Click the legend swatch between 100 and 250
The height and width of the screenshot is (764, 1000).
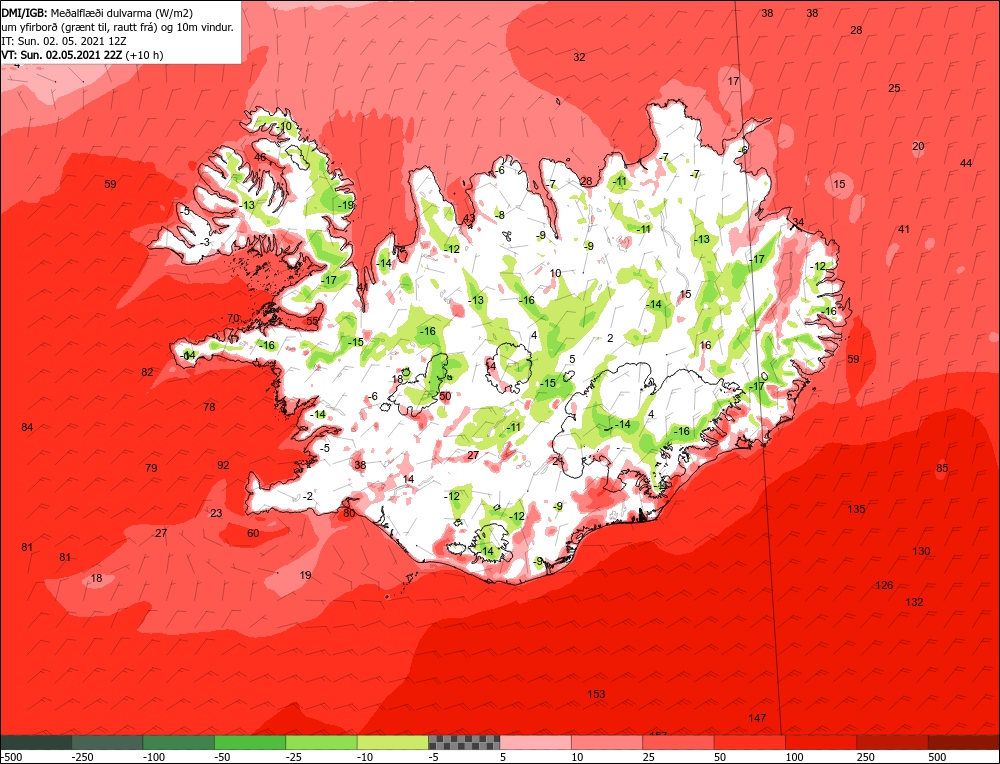click(x=821, y=742)
